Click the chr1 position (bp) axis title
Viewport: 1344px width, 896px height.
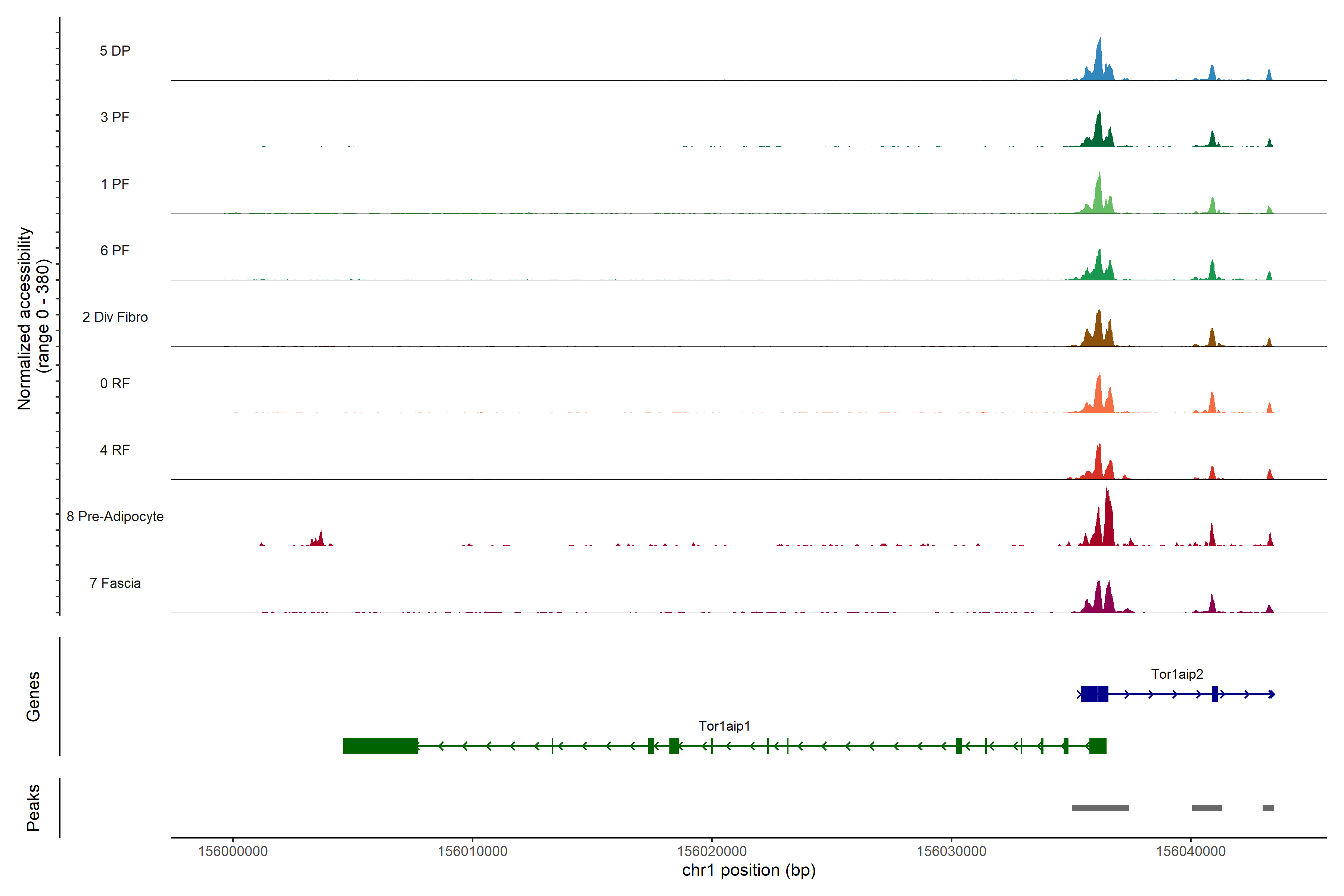coord(749,871)
